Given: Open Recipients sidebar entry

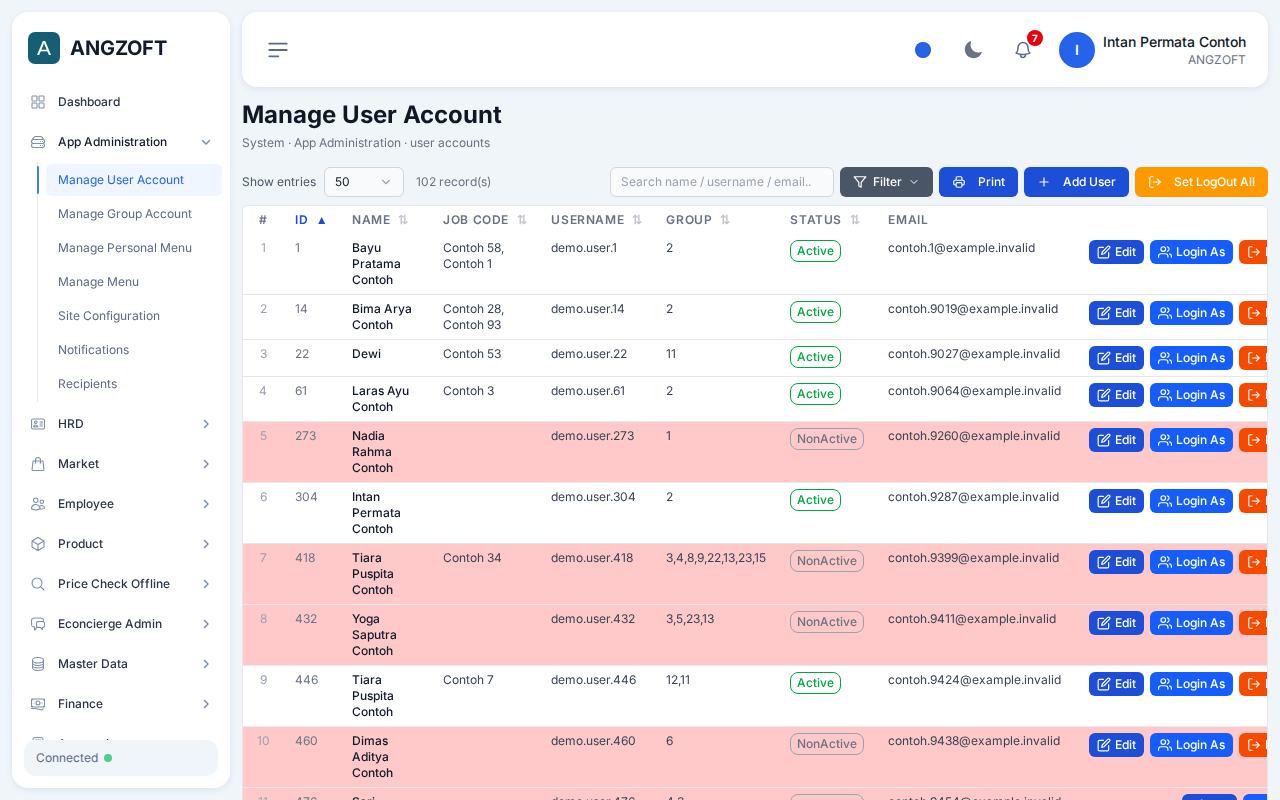Looking at the screenshot, I should 133,384.
